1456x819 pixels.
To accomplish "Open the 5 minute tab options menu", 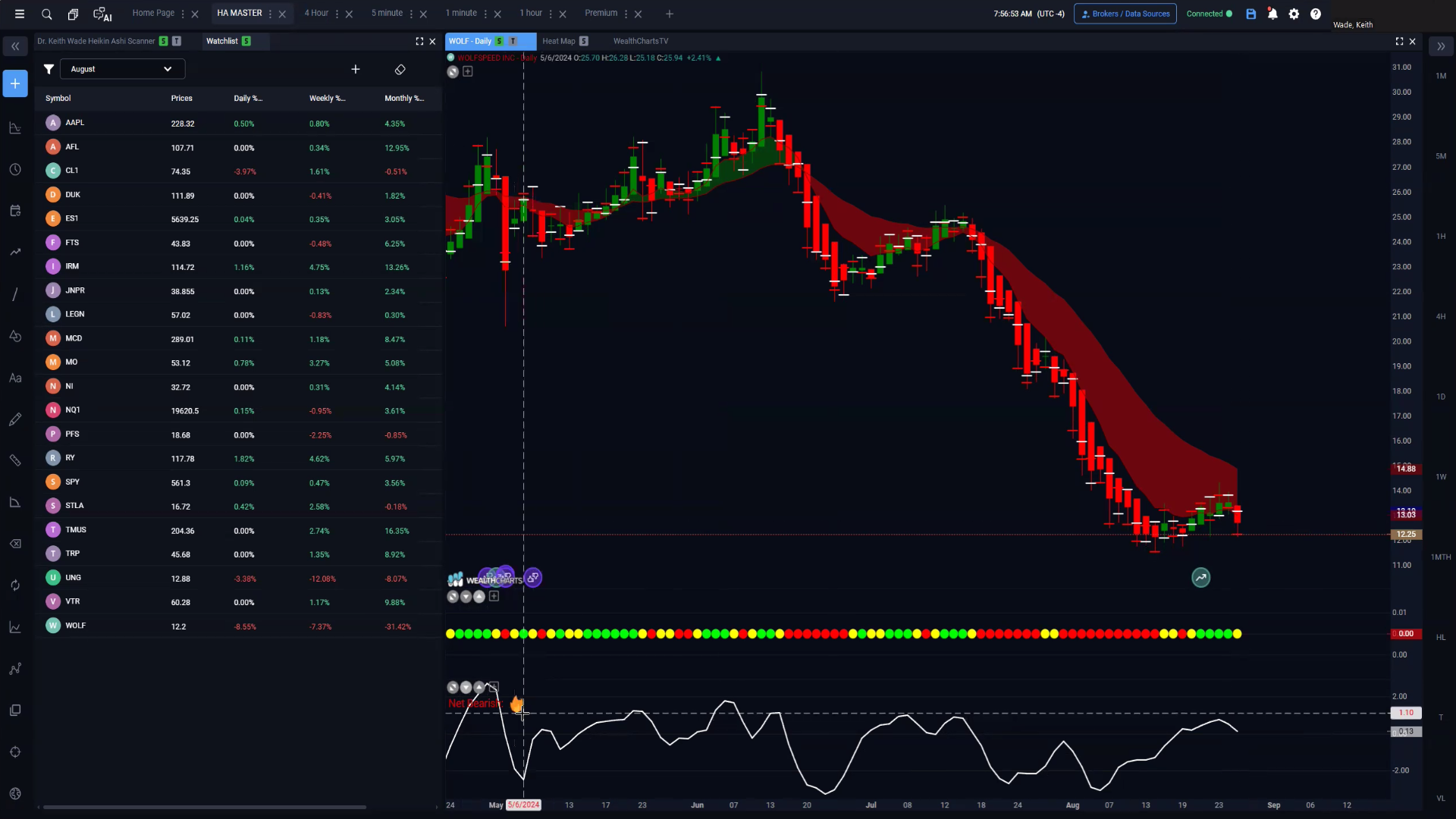I will (x=411, y=14).
